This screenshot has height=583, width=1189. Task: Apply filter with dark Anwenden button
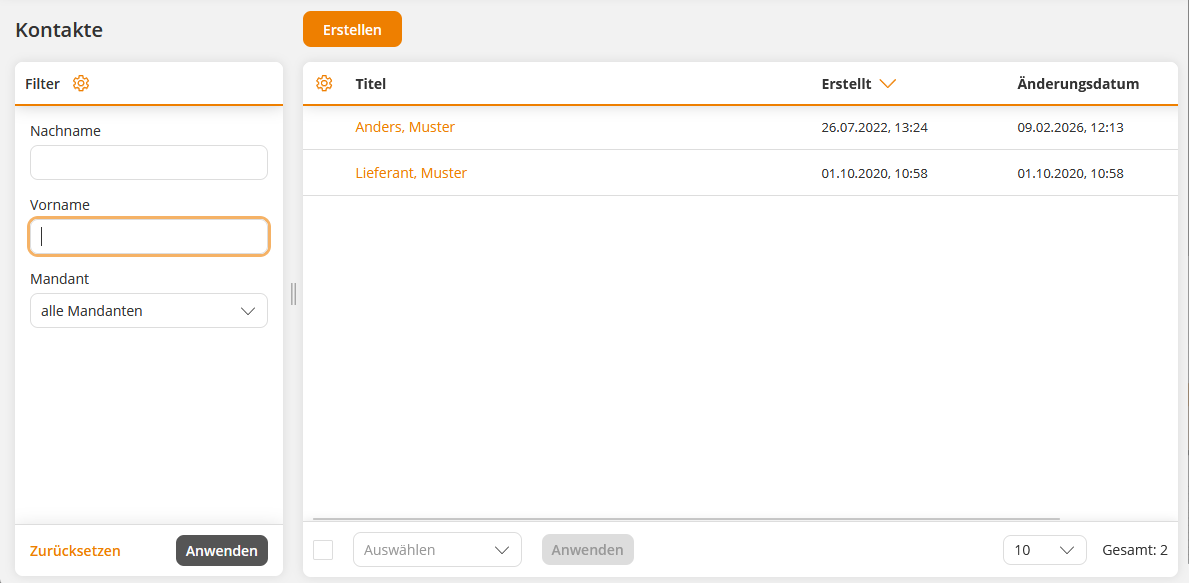point(222,551)
